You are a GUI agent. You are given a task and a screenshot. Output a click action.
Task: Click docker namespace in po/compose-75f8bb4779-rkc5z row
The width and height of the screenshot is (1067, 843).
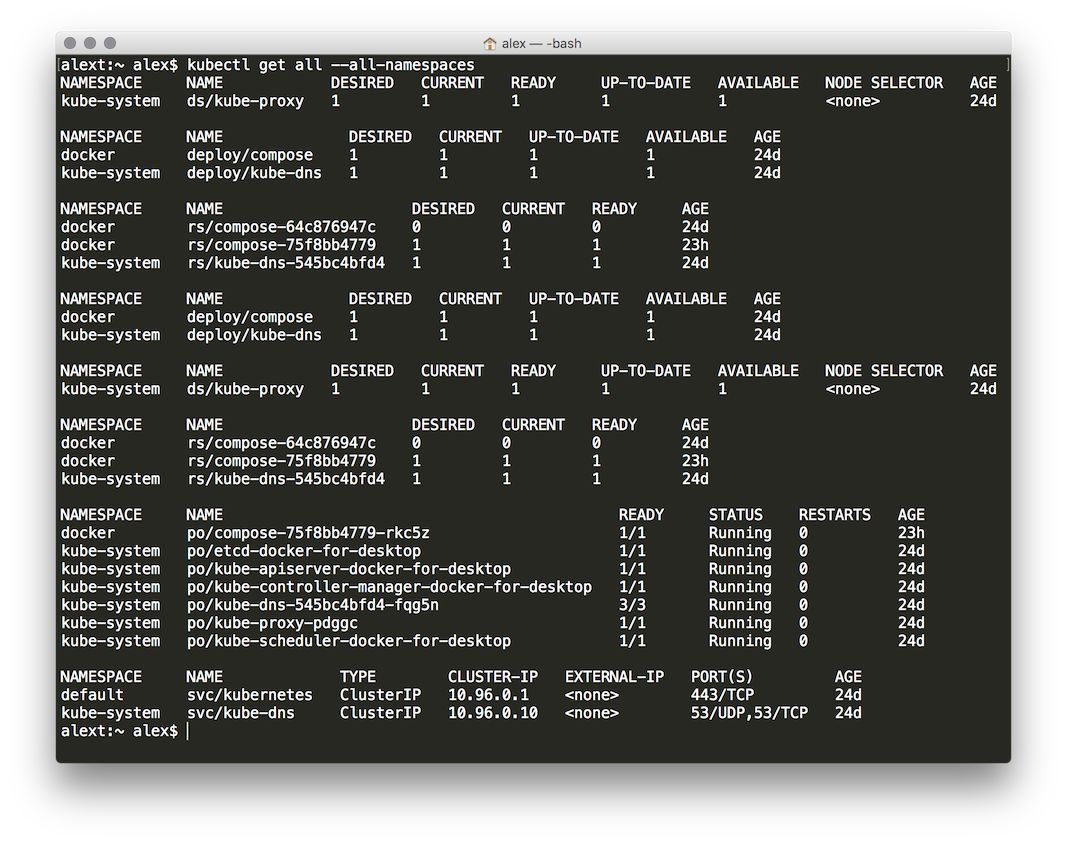88,533
